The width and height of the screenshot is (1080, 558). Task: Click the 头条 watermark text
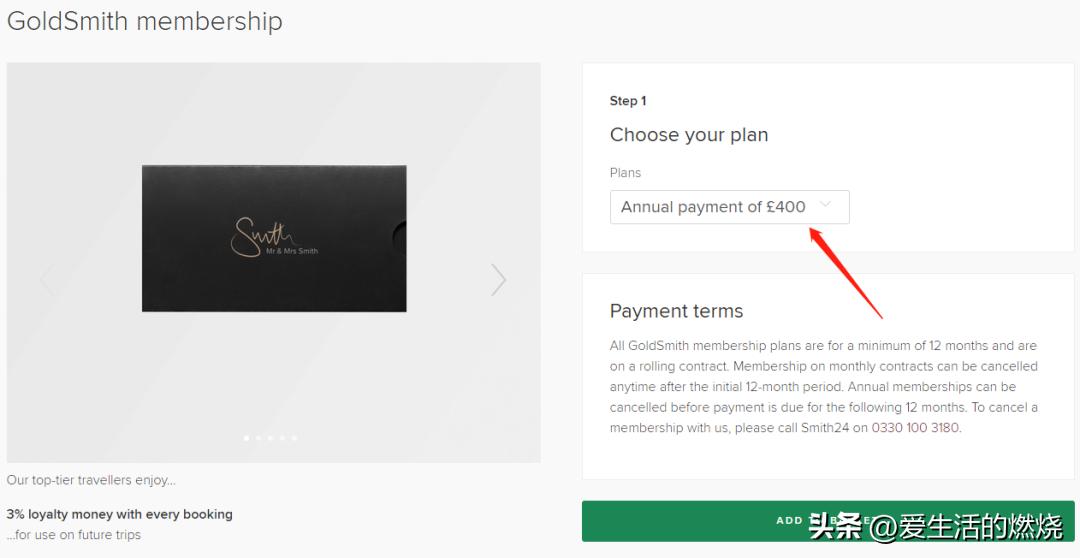tap(835, 525)
